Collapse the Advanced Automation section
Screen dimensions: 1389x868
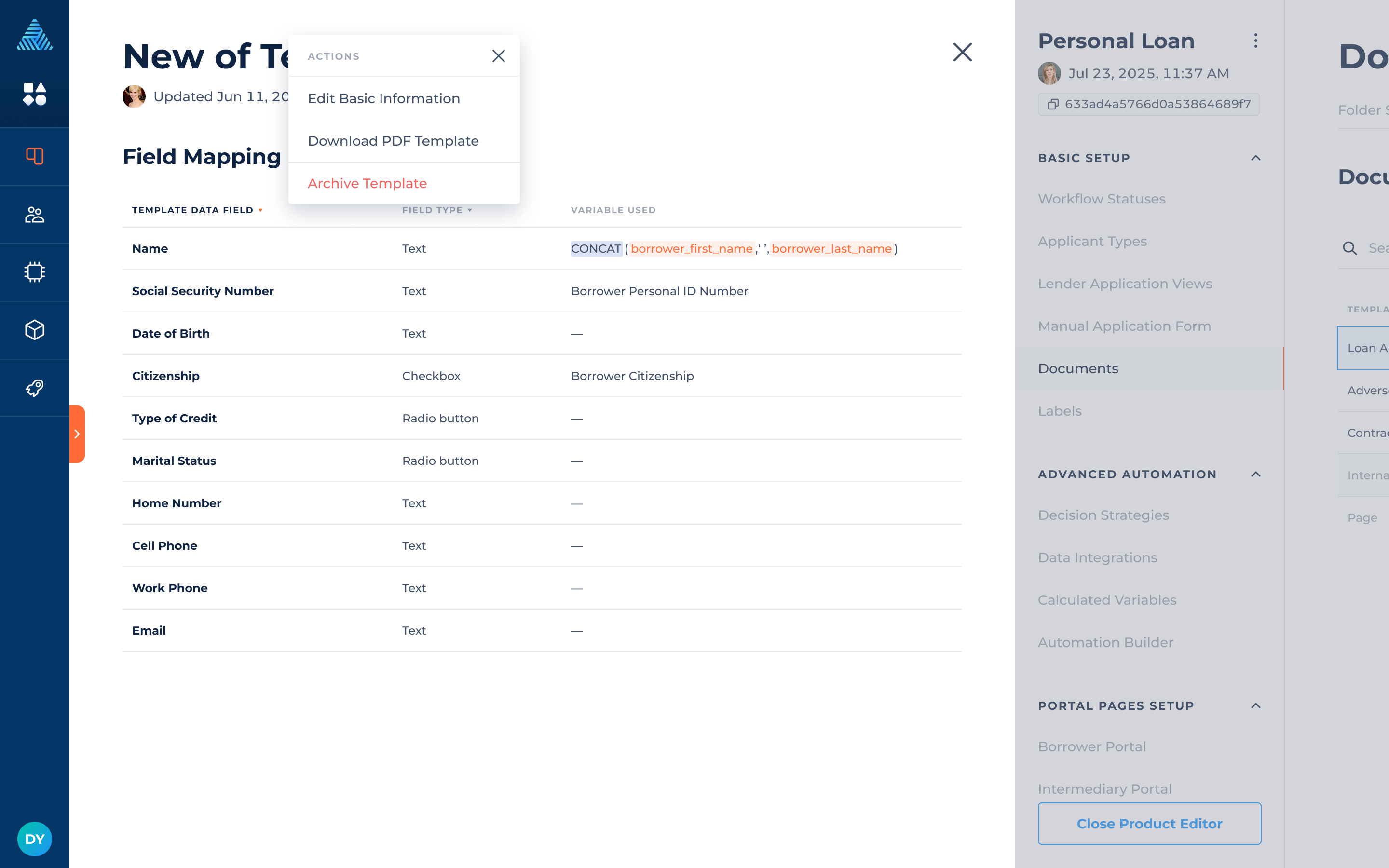(x=1255, y=474)
